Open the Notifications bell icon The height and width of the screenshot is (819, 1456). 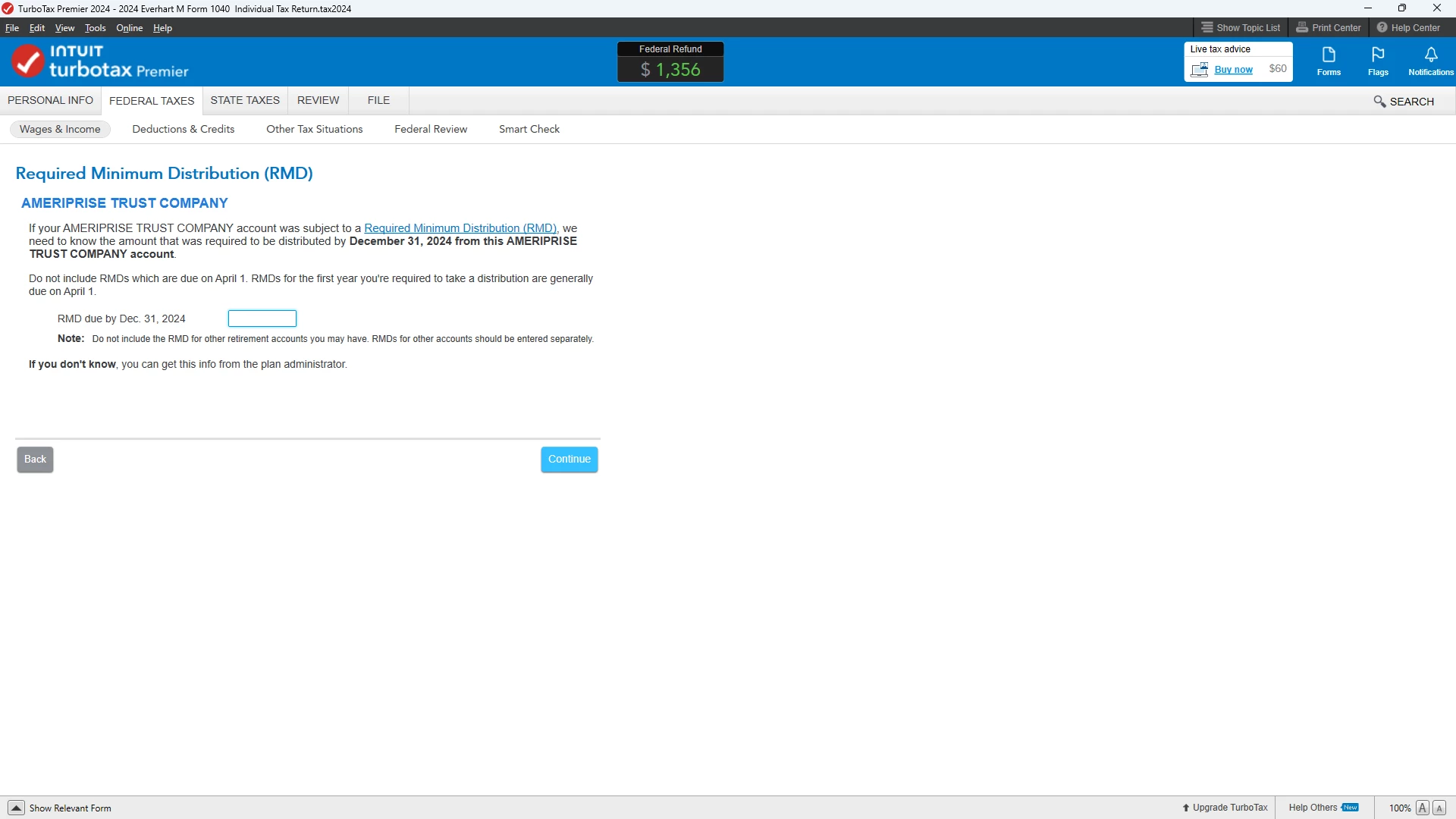[1430, 56]
